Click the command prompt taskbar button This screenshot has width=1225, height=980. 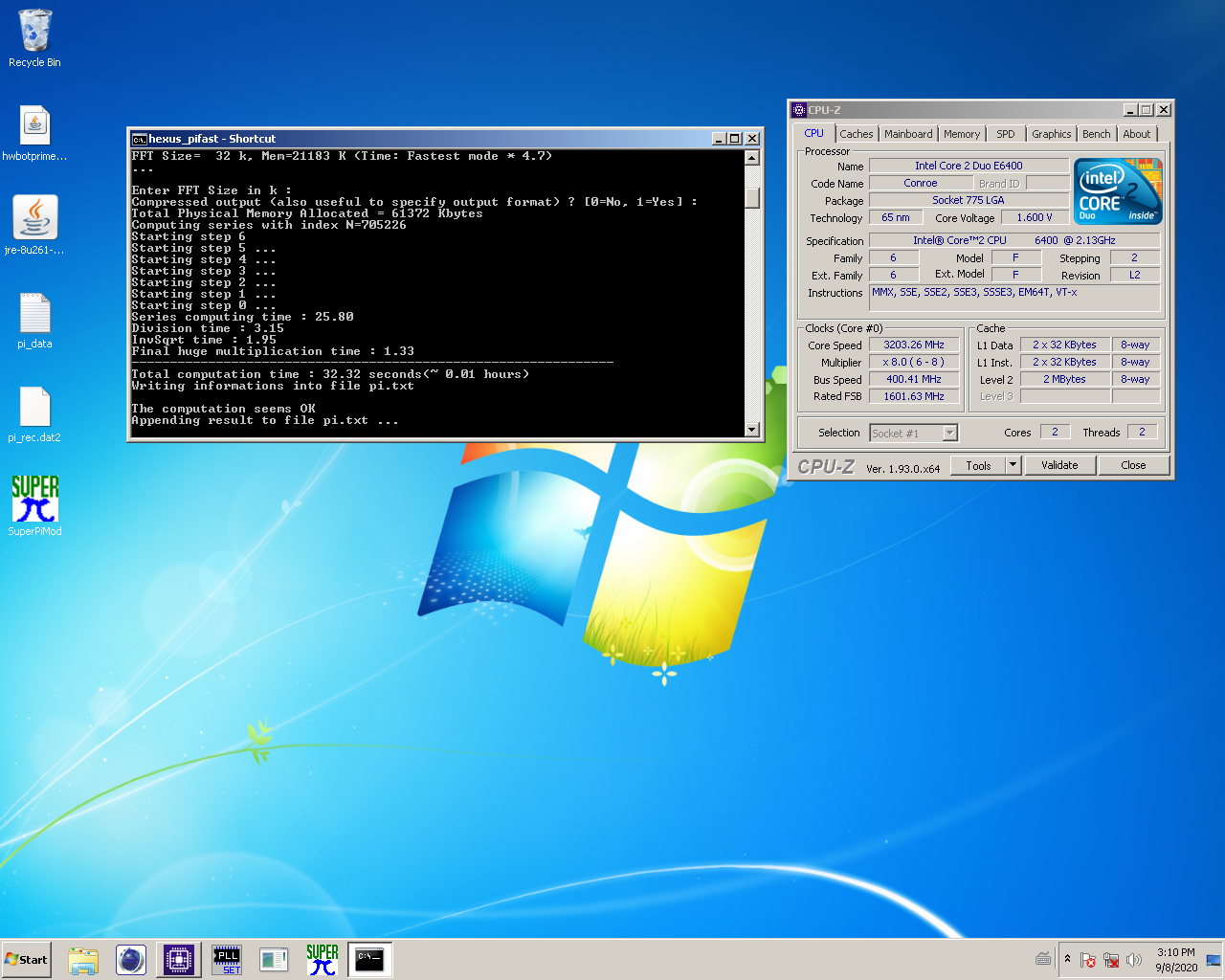(370, 960)
